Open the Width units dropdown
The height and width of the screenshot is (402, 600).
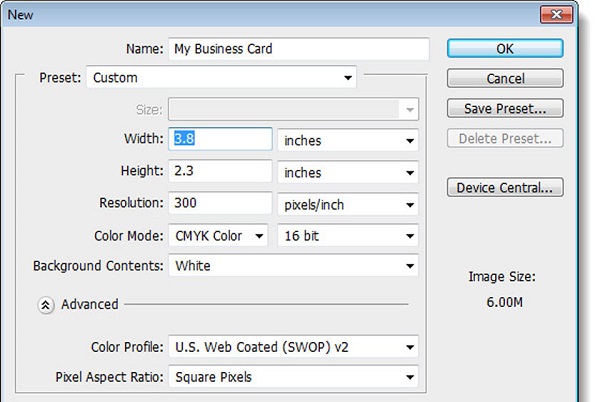tap(347, 141)
